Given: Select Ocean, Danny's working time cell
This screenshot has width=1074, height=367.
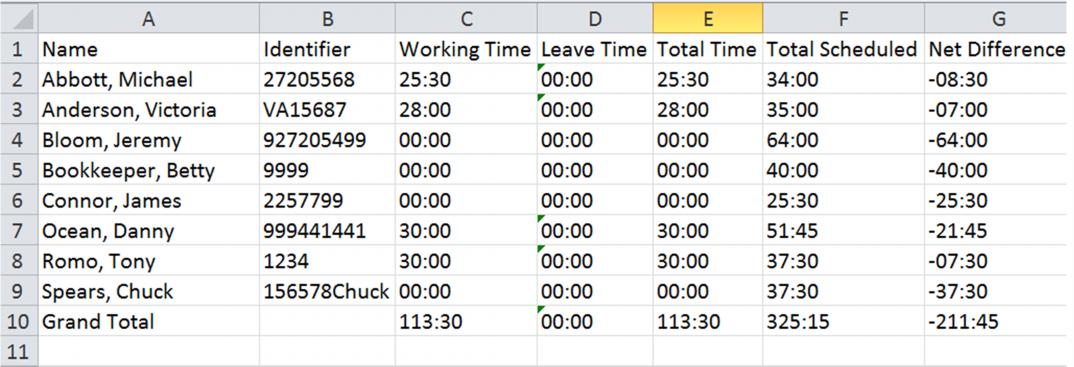Looking at the screenshot, I should coord(466,231).
